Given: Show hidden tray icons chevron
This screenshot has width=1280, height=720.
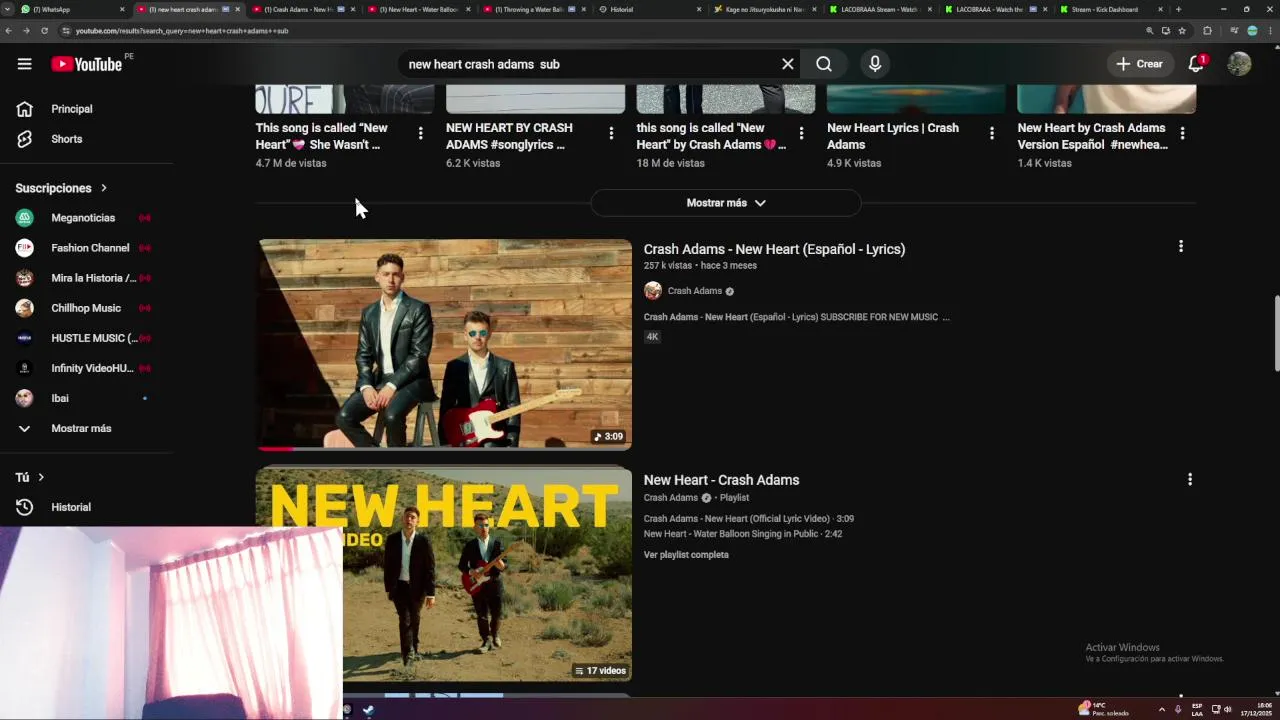Looking at the screenshot, I should point(1162,709).
